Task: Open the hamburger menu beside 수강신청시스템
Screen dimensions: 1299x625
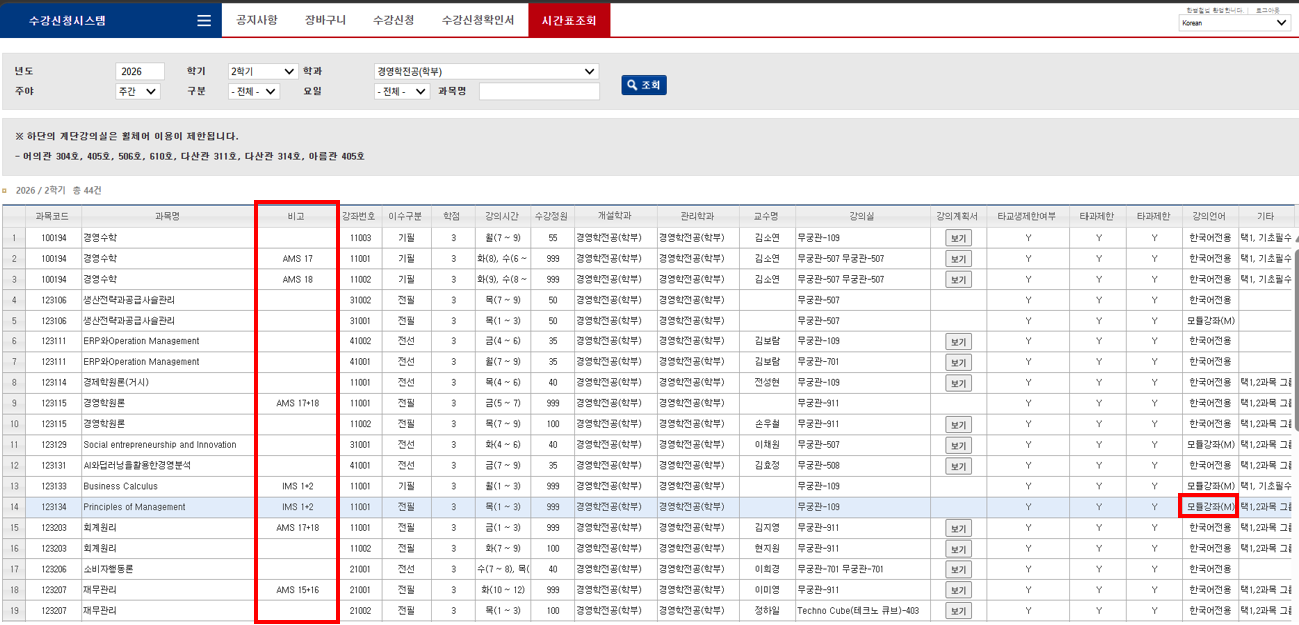Action: [x=204, y=20]
